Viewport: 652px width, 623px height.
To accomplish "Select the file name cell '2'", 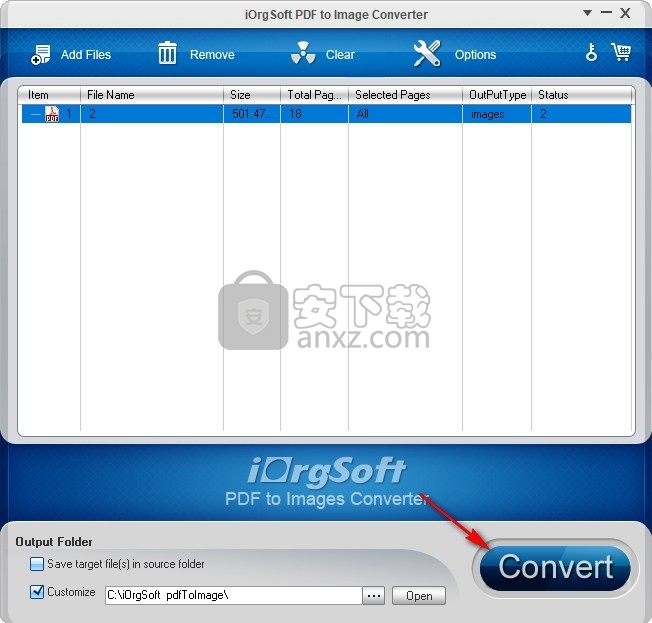I will pyautogui.click(x=152, y=114).
